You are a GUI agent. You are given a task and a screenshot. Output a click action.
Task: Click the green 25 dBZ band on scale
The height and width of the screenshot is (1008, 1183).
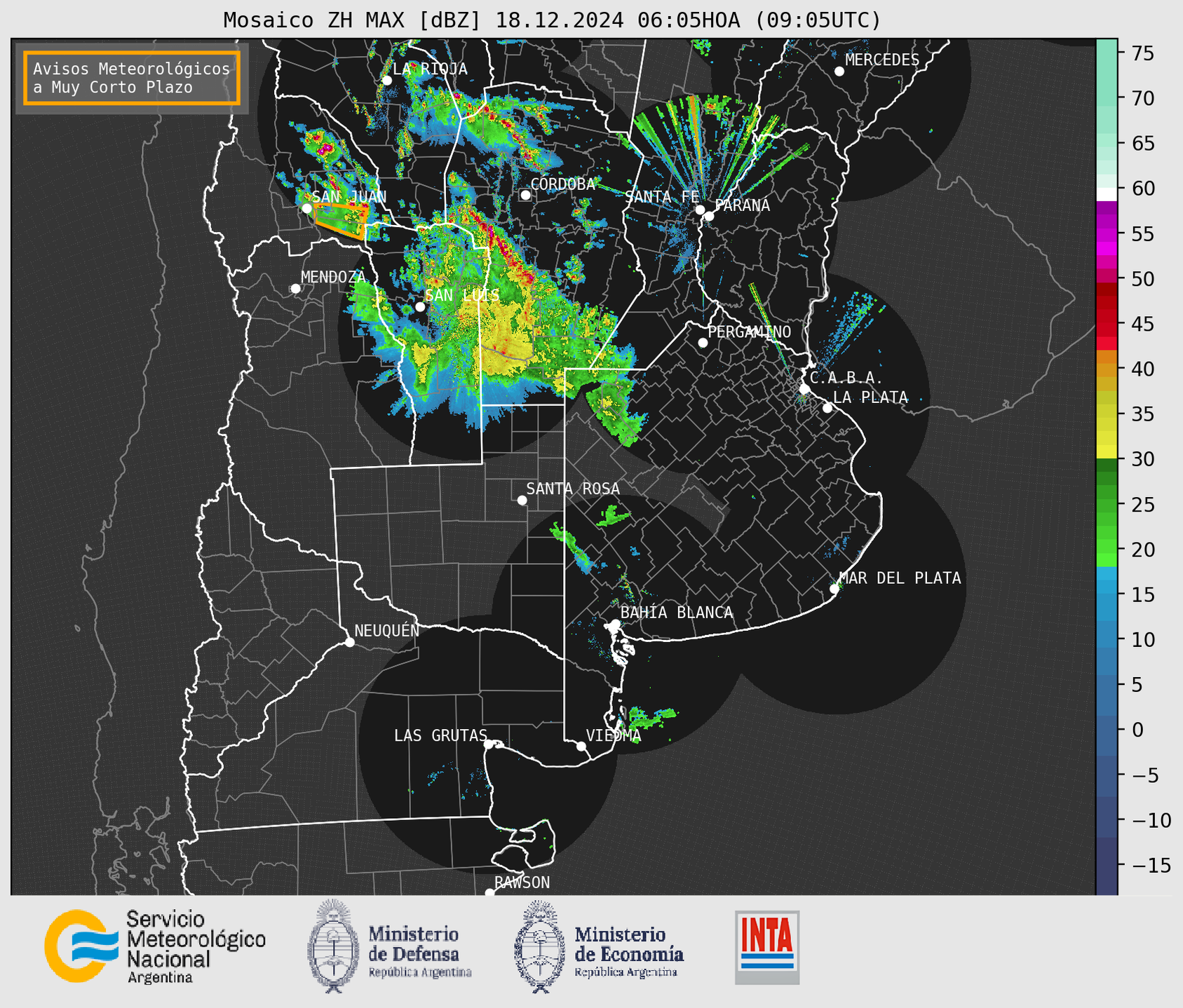[1107, 505]
